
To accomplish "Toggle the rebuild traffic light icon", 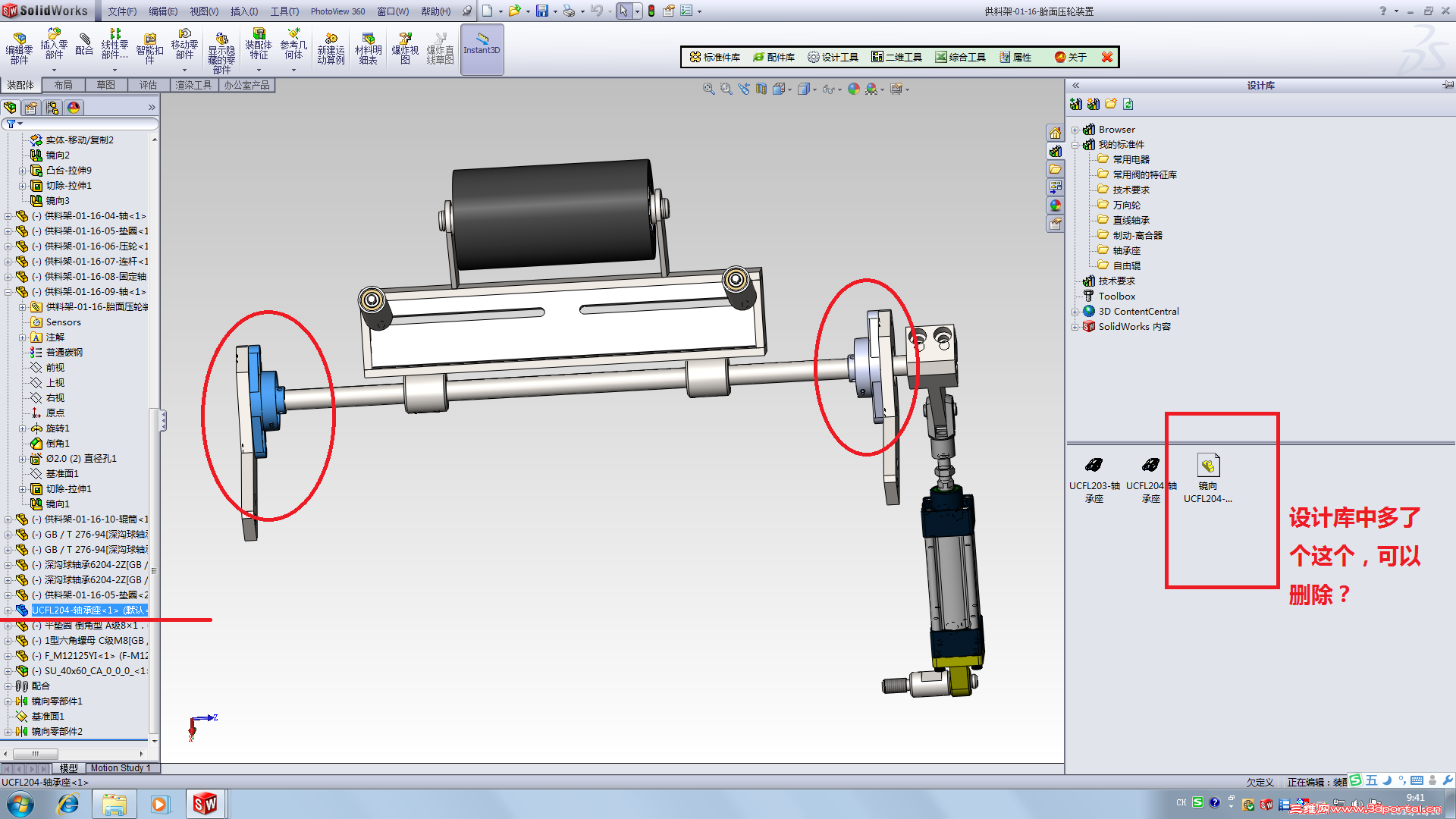I will click(651, 11).
